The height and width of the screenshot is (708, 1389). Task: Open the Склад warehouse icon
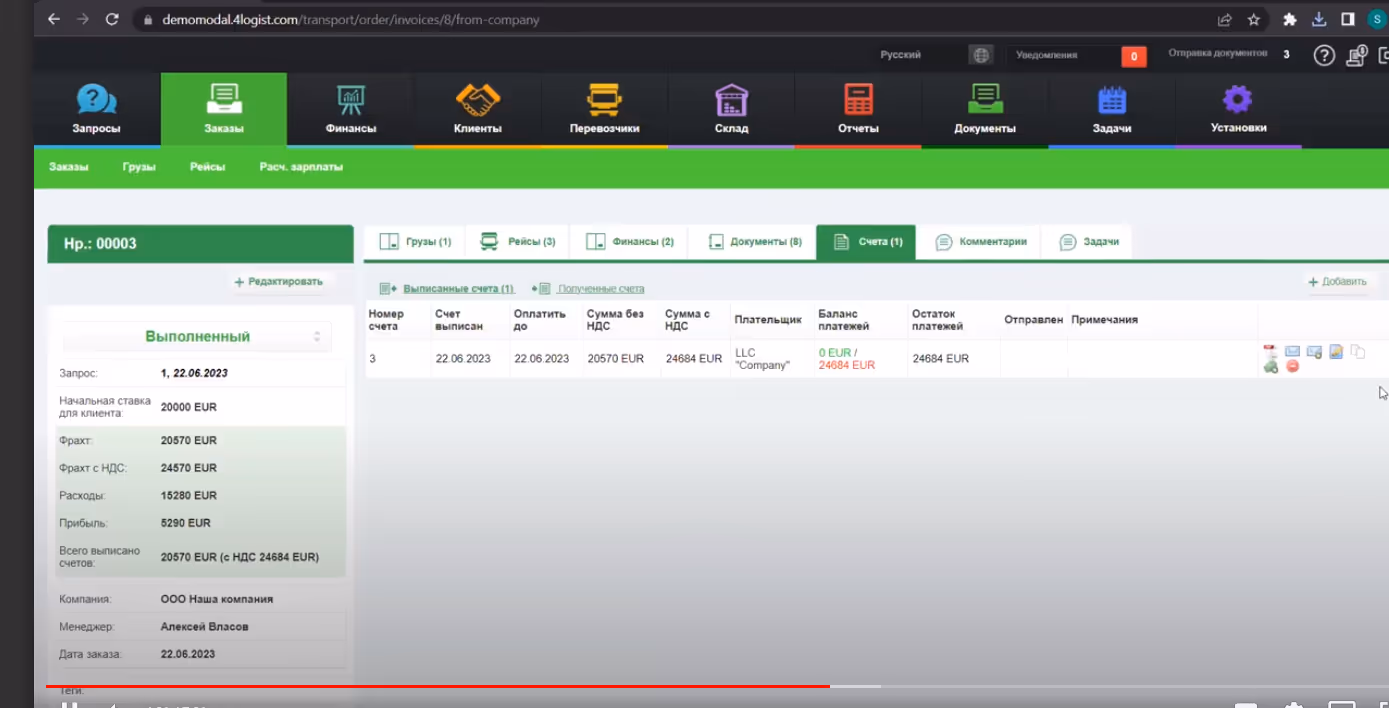point(731,100)
